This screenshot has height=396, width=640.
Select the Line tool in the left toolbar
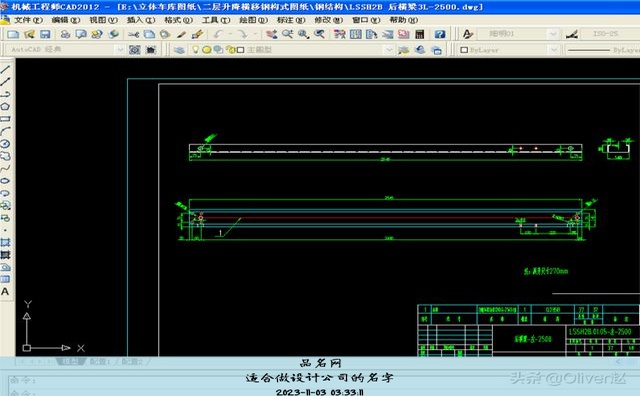[5, 69]
